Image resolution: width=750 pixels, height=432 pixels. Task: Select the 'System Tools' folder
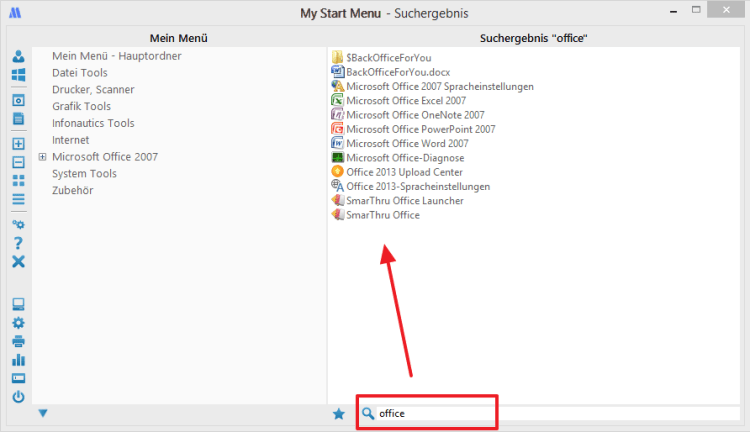84,173
